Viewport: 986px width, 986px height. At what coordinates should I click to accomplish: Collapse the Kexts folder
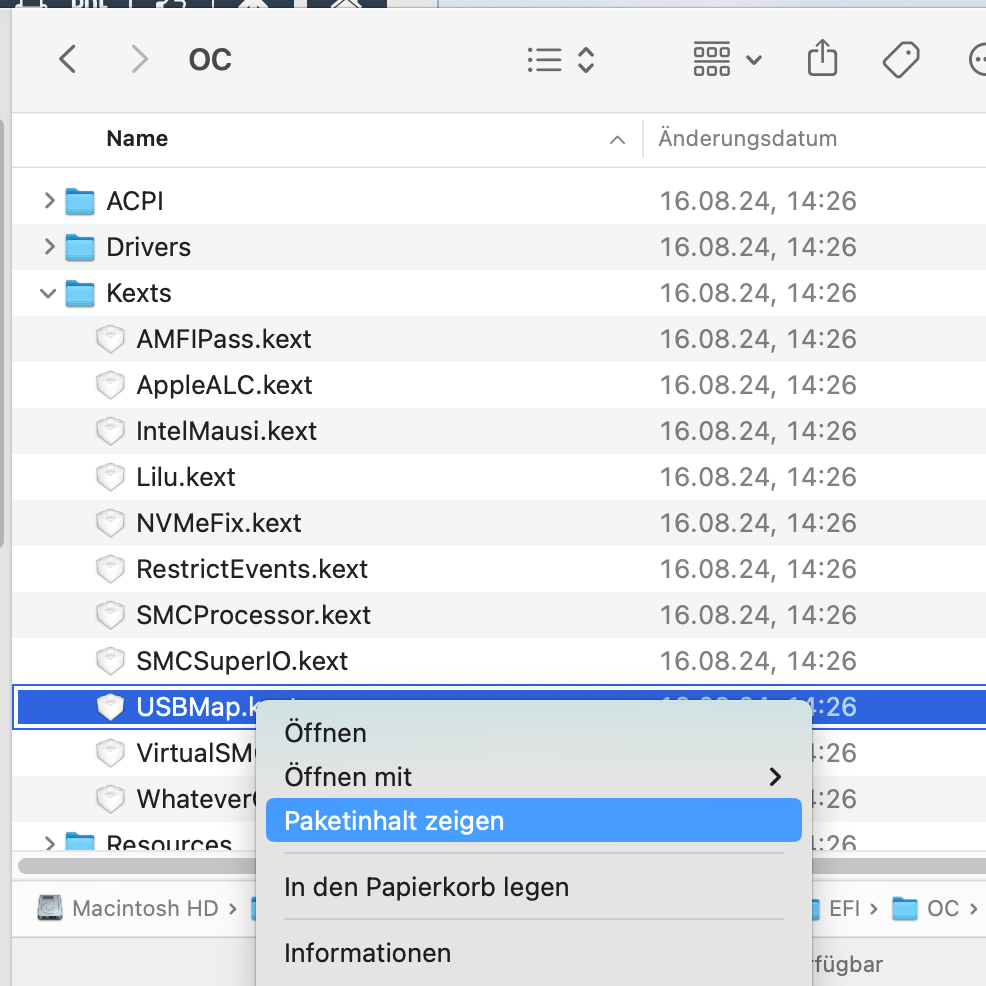pyautogui.click(x=49, y=293)
